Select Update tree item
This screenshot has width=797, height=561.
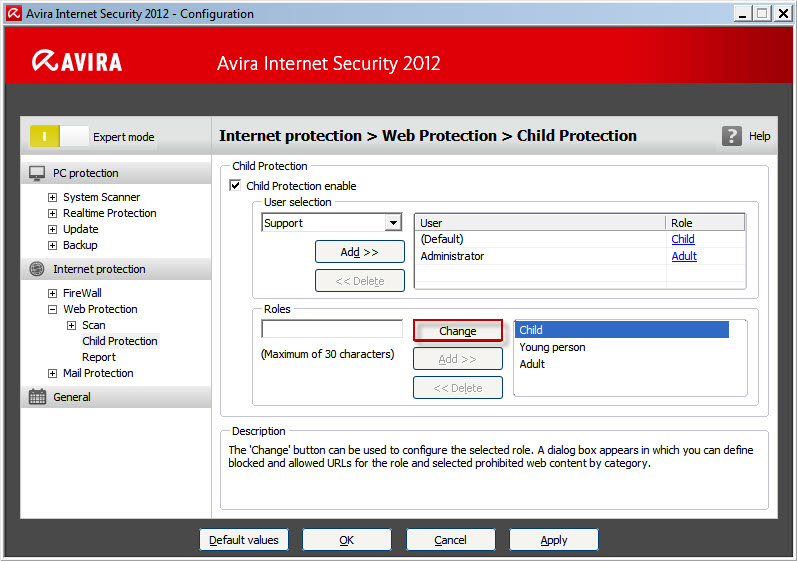81,229
